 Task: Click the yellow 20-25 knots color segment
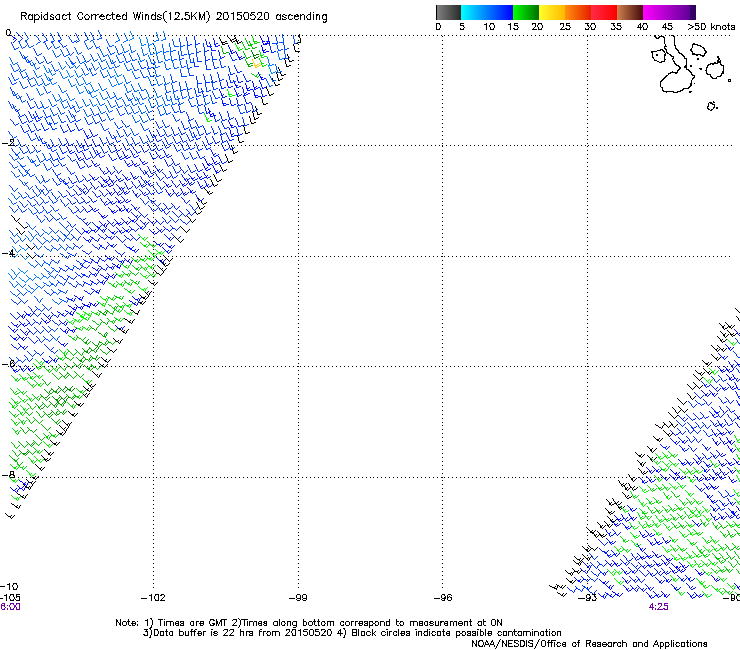[552, 12]
